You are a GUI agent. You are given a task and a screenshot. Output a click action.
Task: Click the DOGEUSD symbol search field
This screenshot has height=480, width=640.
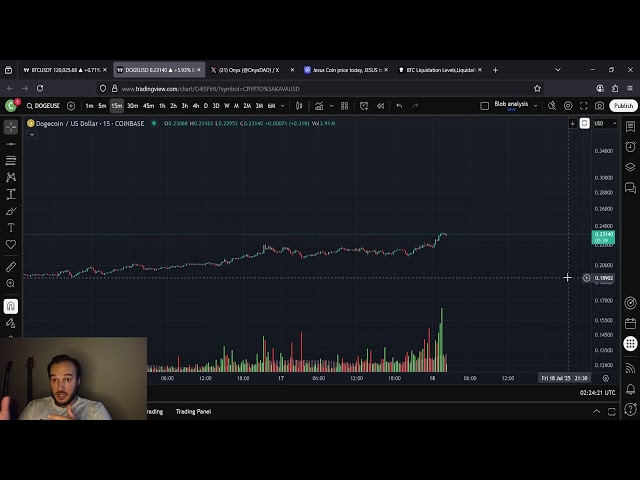pos(44,106)
